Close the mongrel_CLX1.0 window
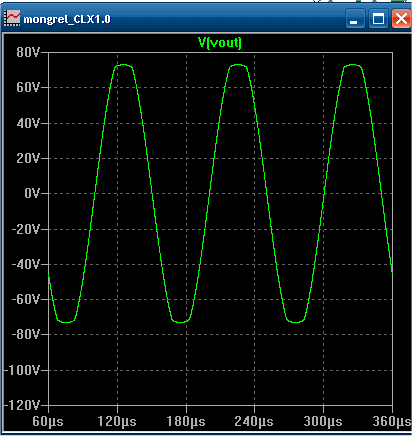 [401, 18]
